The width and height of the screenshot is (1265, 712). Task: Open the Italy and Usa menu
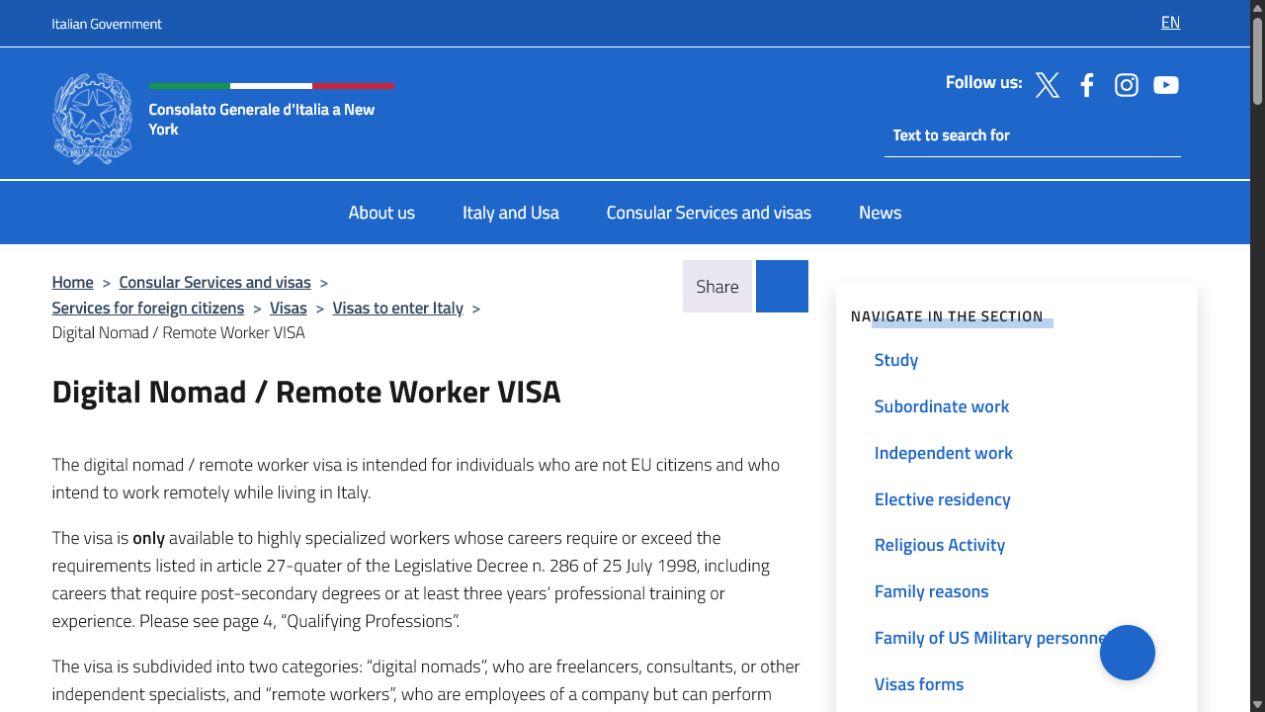tap(510, 212)
